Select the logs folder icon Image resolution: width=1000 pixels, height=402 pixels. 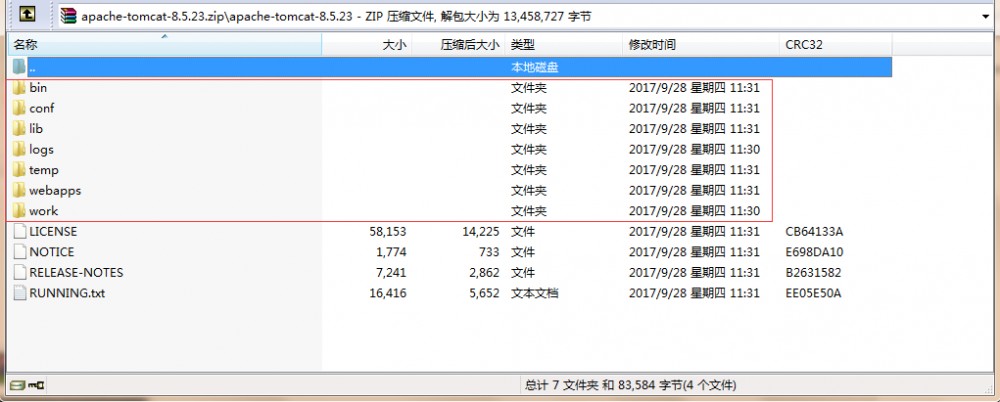tap(19, 149)
